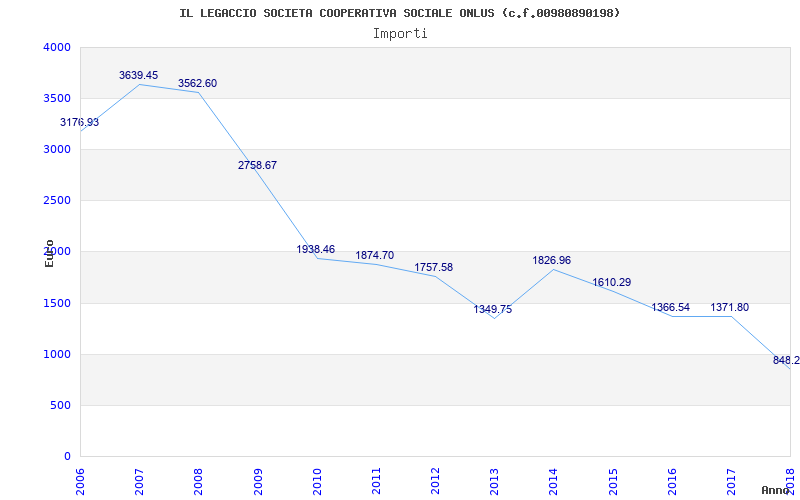Select data label 3562.60

coord(197,83)
